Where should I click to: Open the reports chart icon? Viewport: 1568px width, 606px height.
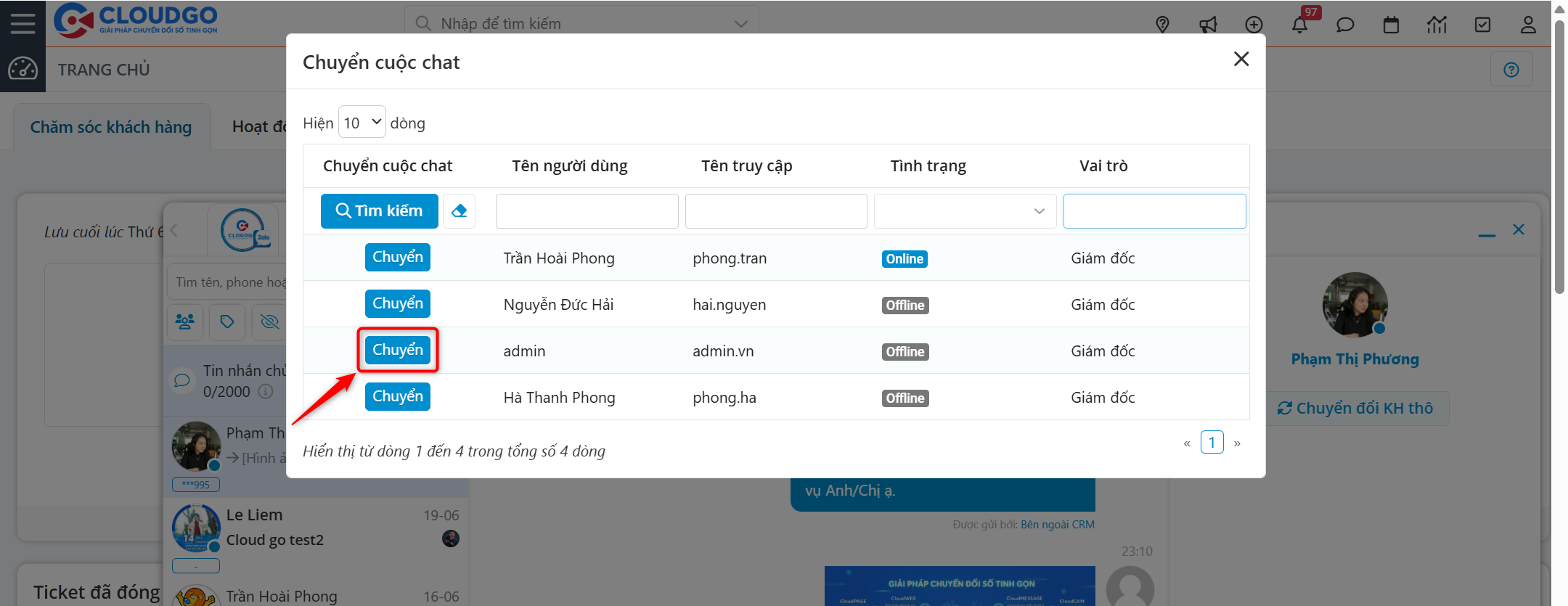point(1437,25)
